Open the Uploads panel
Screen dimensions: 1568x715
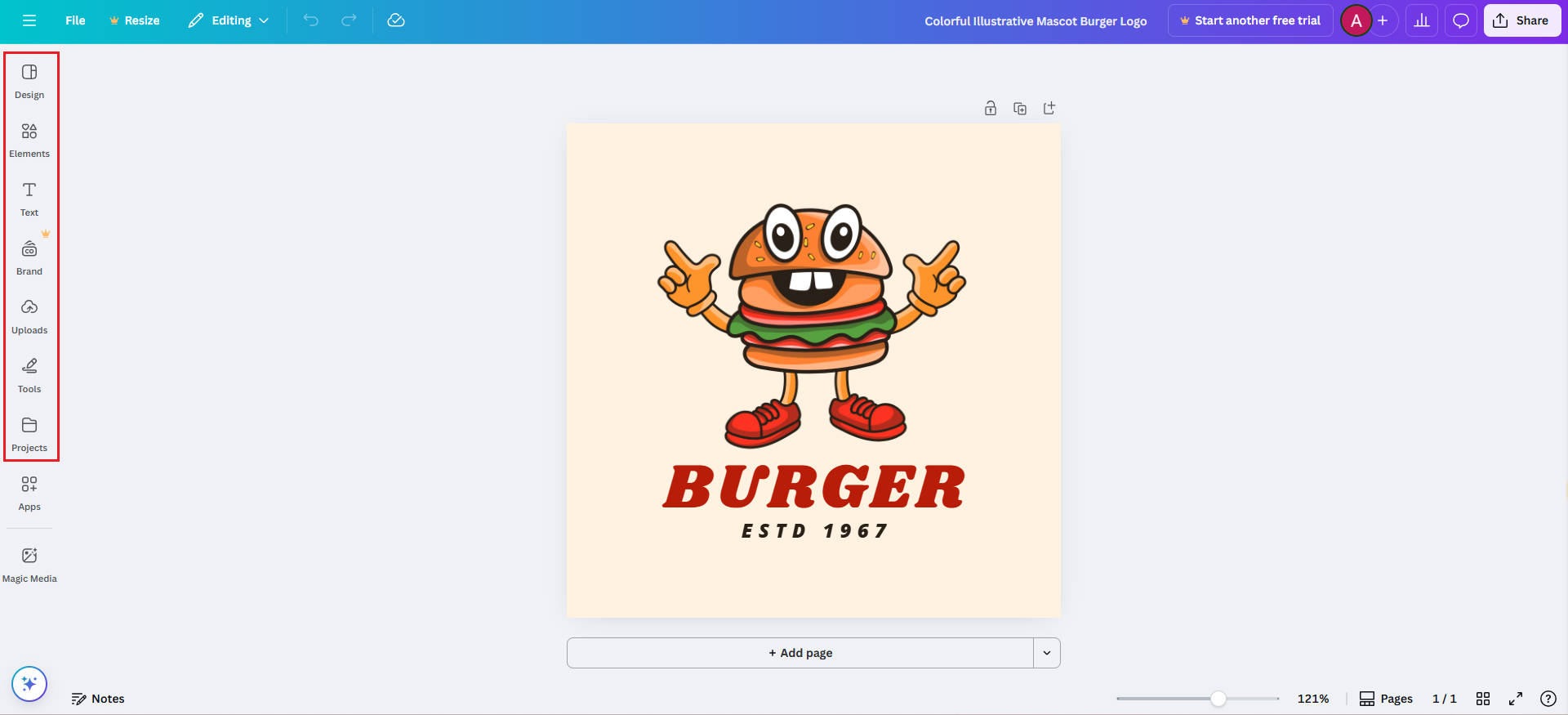click(x=29, y=316)
